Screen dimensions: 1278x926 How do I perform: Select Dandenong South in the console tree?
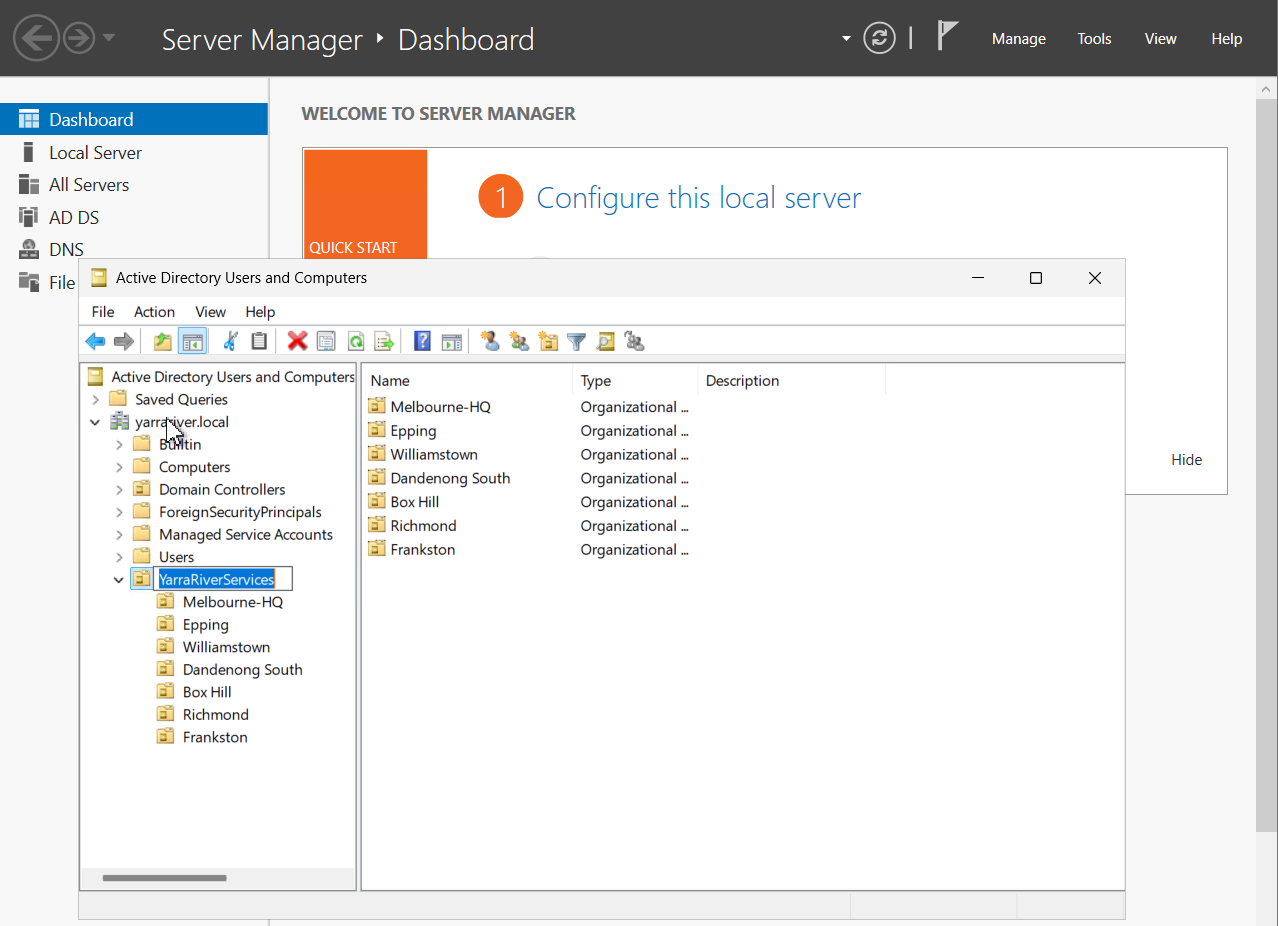(242, 670)
